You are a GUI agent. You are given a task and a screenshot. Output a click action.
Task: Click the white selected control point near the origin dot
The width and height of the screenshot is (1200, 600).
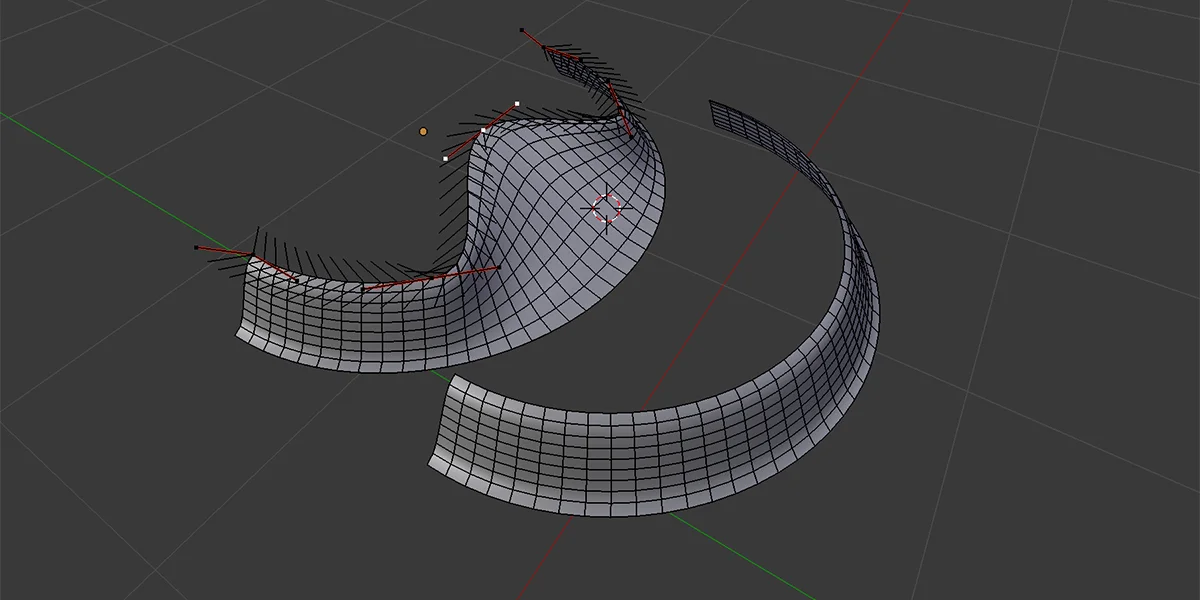point(444,158)
